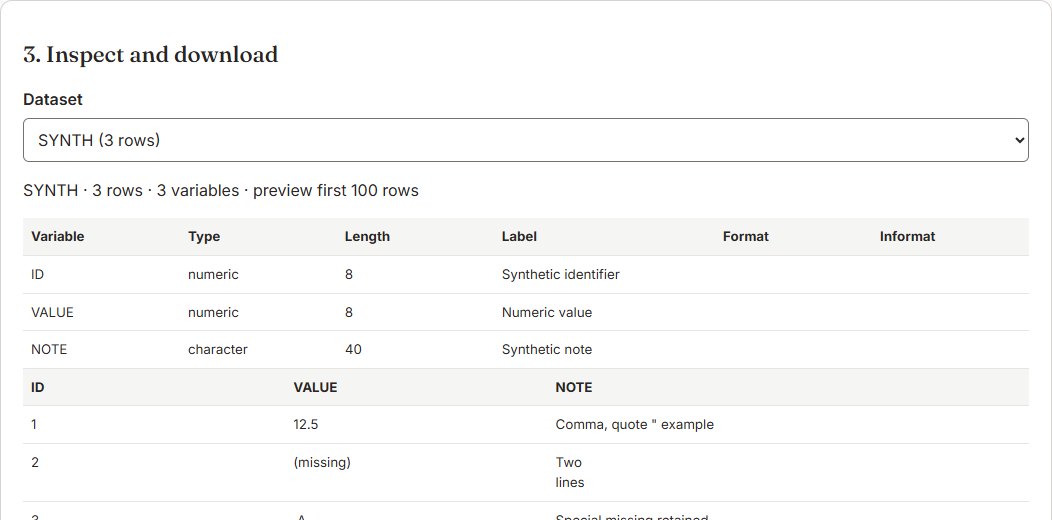The height and width of the screenshot is (520, 1052).
Task: Click ID cell '2' in the data preview
Action: pos(35,462)
